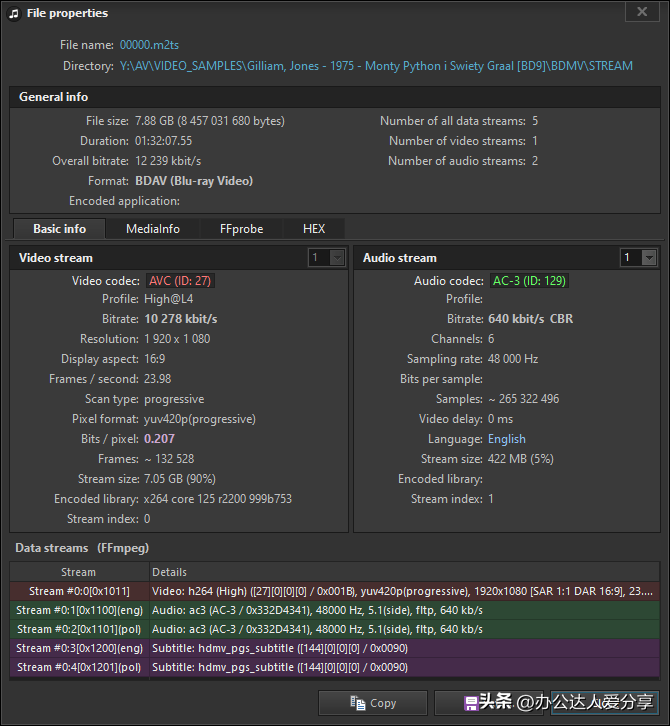Click the Stream column header
This screenshot has height=726, width=670.
click(79, 573)
